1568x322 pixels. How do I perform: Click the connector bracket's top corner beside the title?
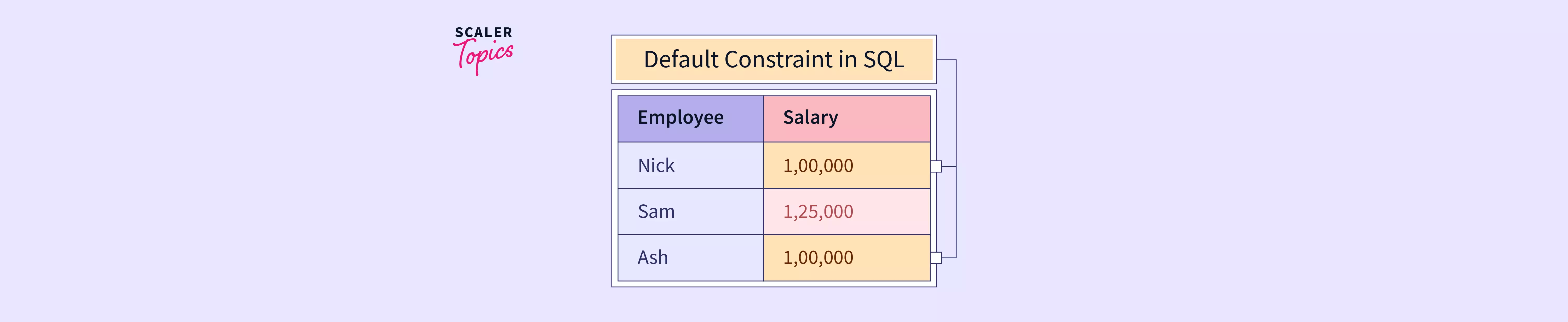(x=956, y=60)
